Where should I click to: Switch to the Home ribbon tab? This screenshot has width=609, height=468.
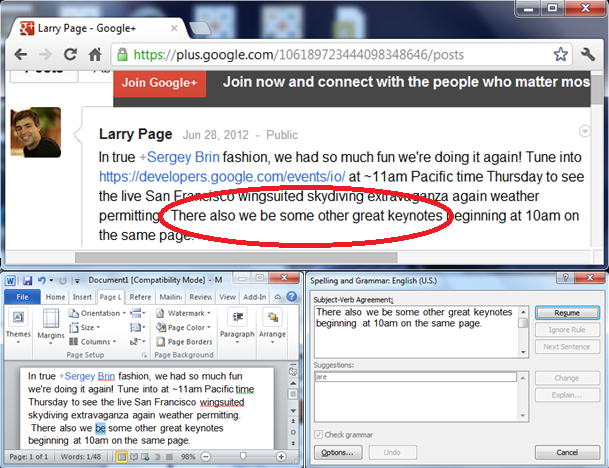click(x=55, y=297)
